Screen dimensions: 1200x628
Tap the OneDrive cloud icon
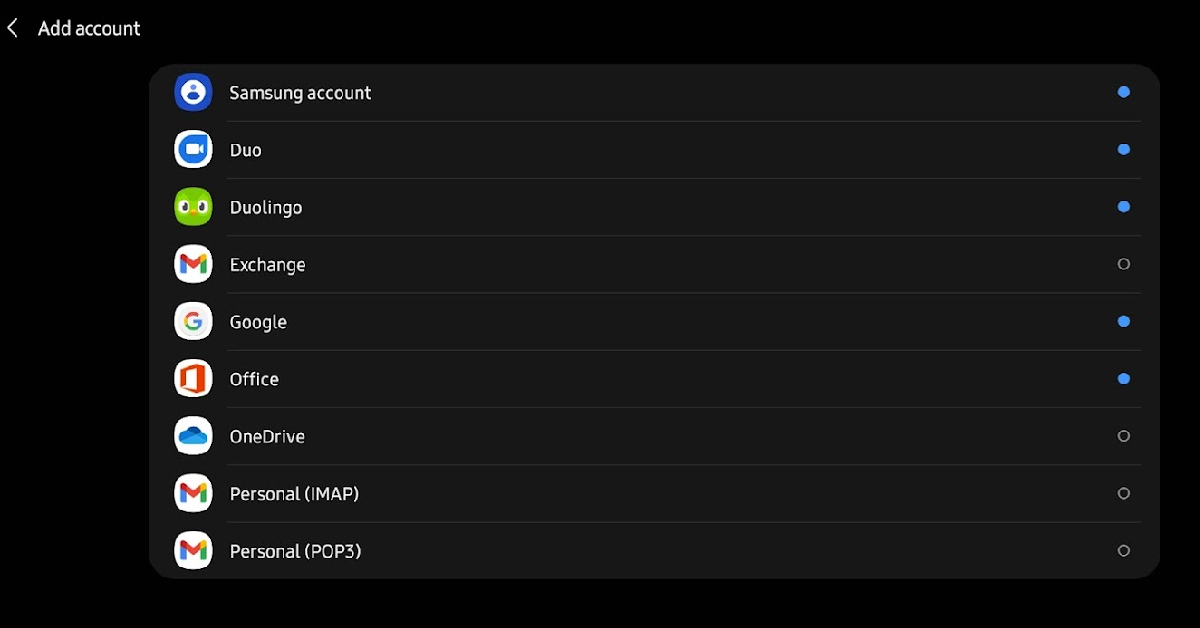click(x=193, y=436)
